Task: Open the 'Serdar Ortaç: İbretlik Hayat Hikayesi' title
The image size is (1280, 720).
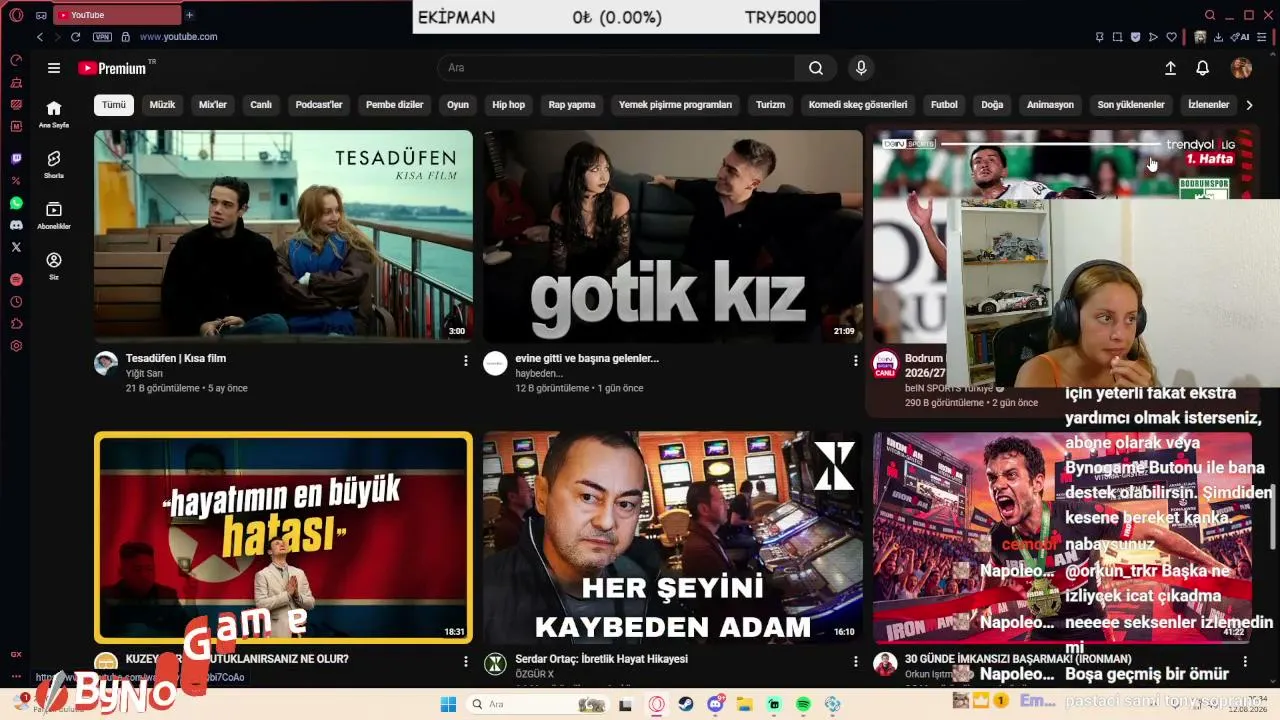Action: (x=601, y=659)
